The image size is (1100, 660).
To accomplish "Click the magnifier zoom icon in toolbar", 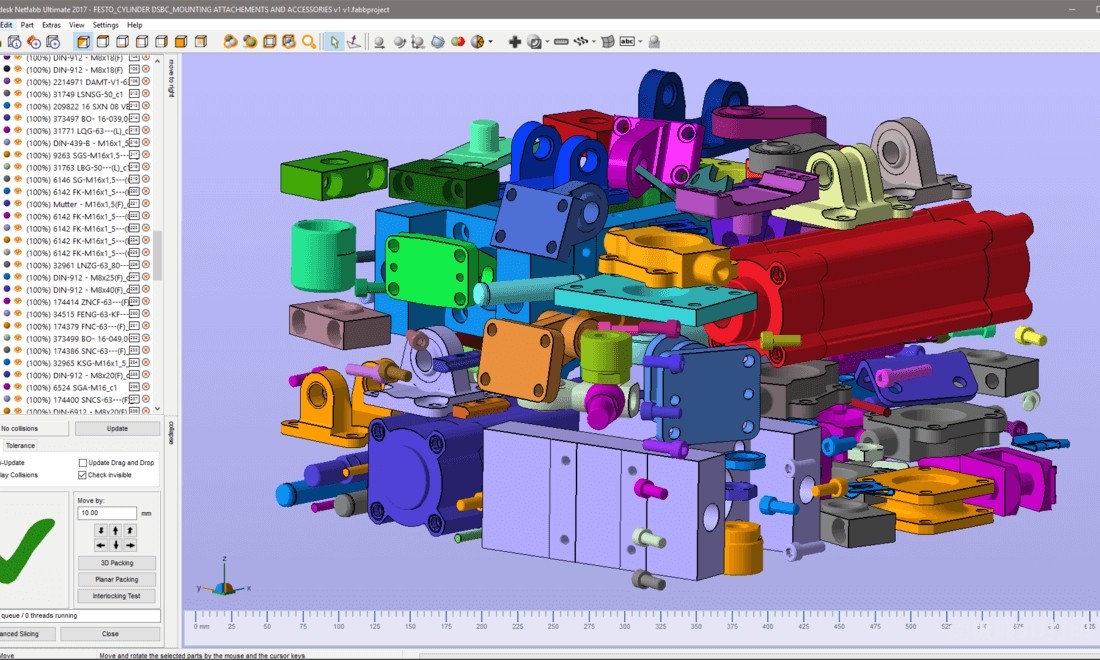I will 309,42.
